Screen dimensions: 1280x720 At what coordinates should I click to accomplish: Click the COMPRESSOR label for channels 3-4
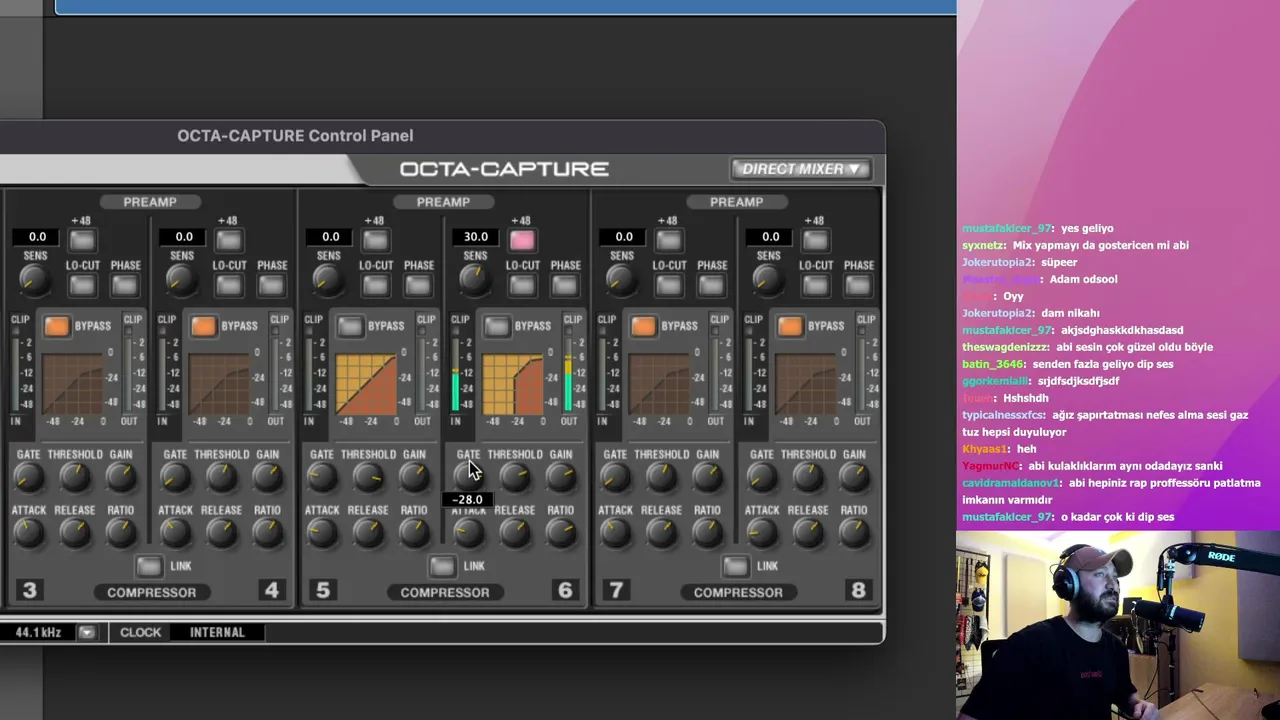(152, 592)
